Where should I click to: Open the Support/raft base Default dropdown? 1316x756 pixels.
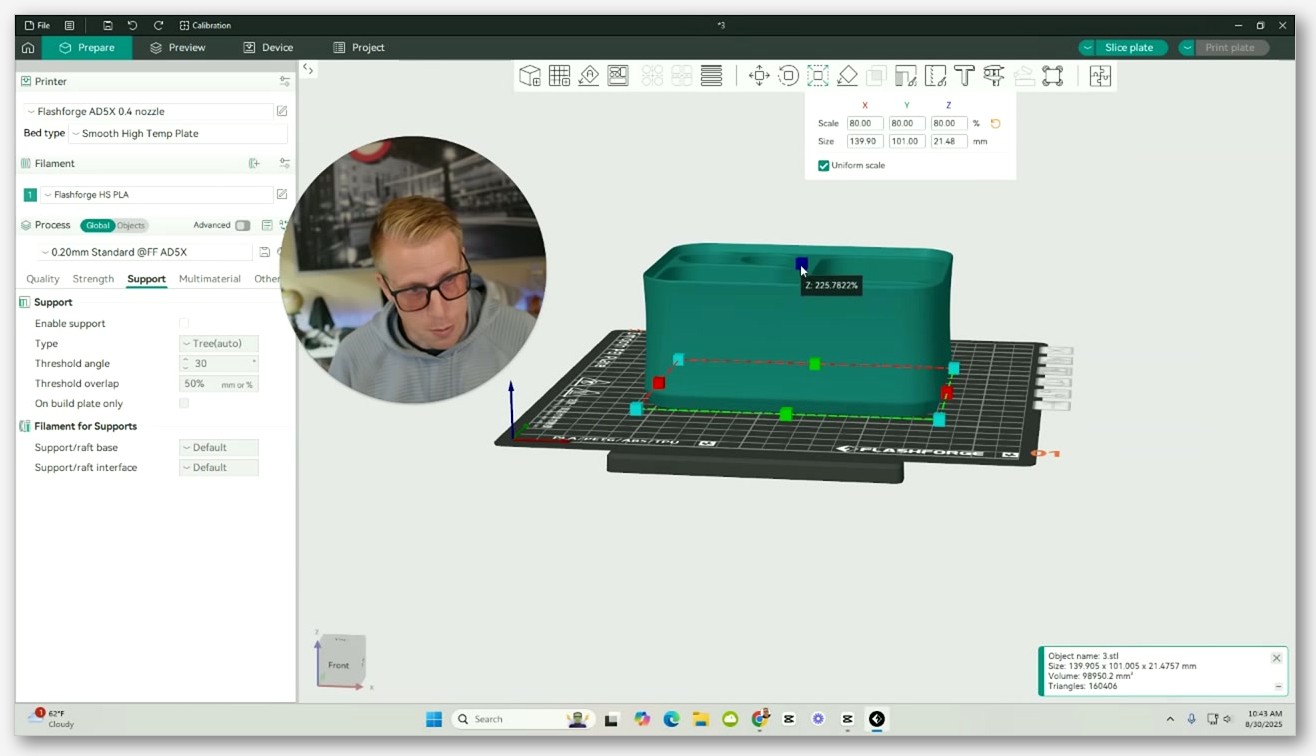pos(219,447)
